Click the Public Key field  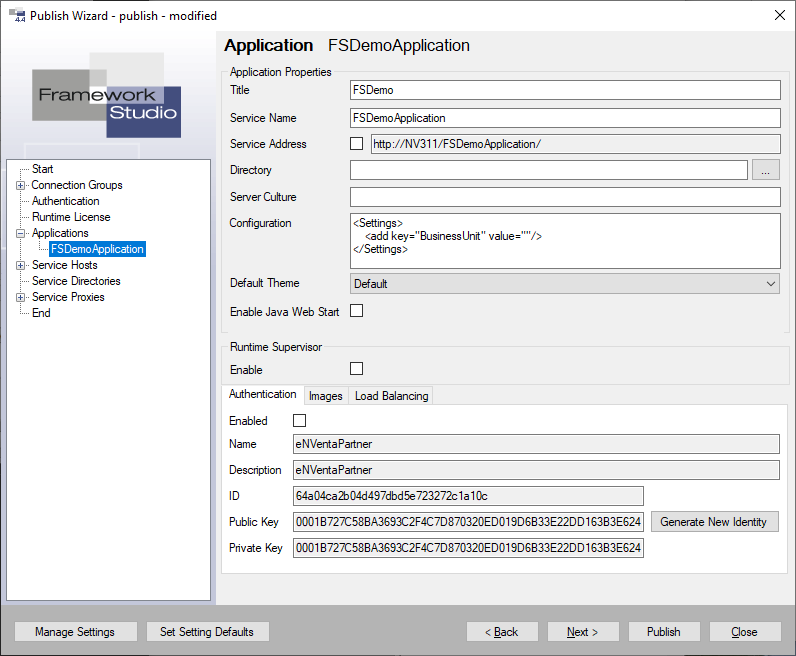tap(468, 521)
